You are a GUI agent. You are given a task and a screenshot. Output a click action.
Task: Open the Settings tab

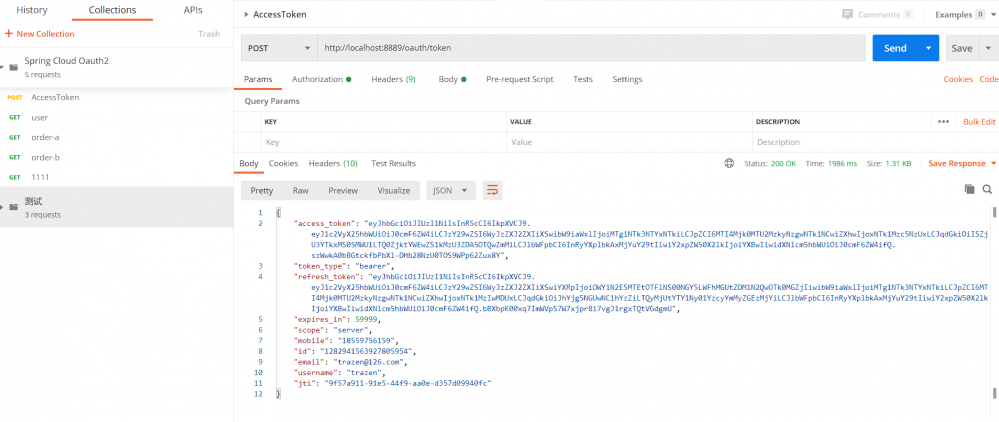pyautogui.click(x=627, y=80)
